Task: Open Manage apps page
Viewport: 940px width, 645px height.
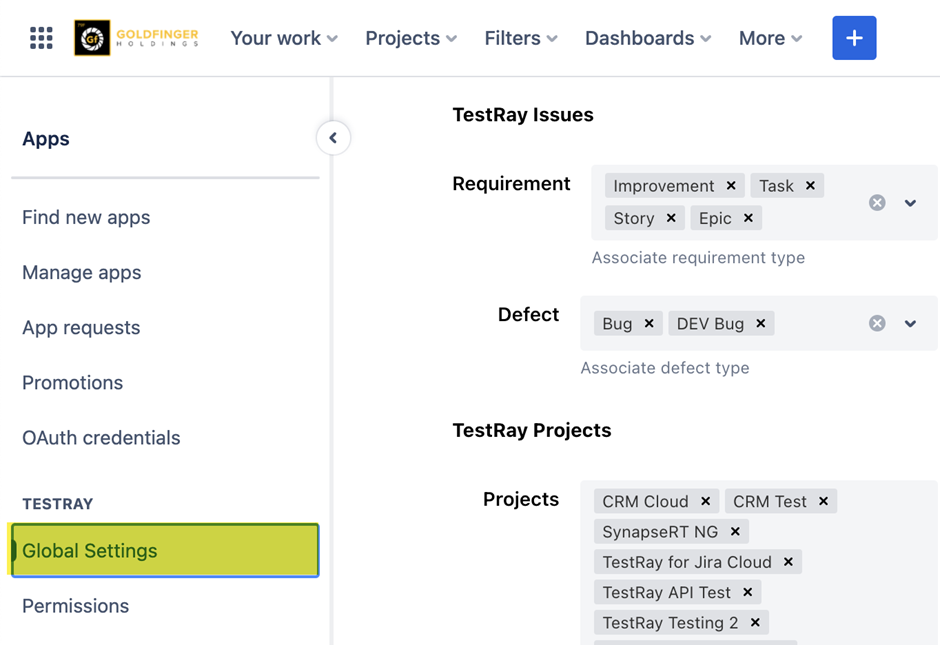Action: (82, 272)
